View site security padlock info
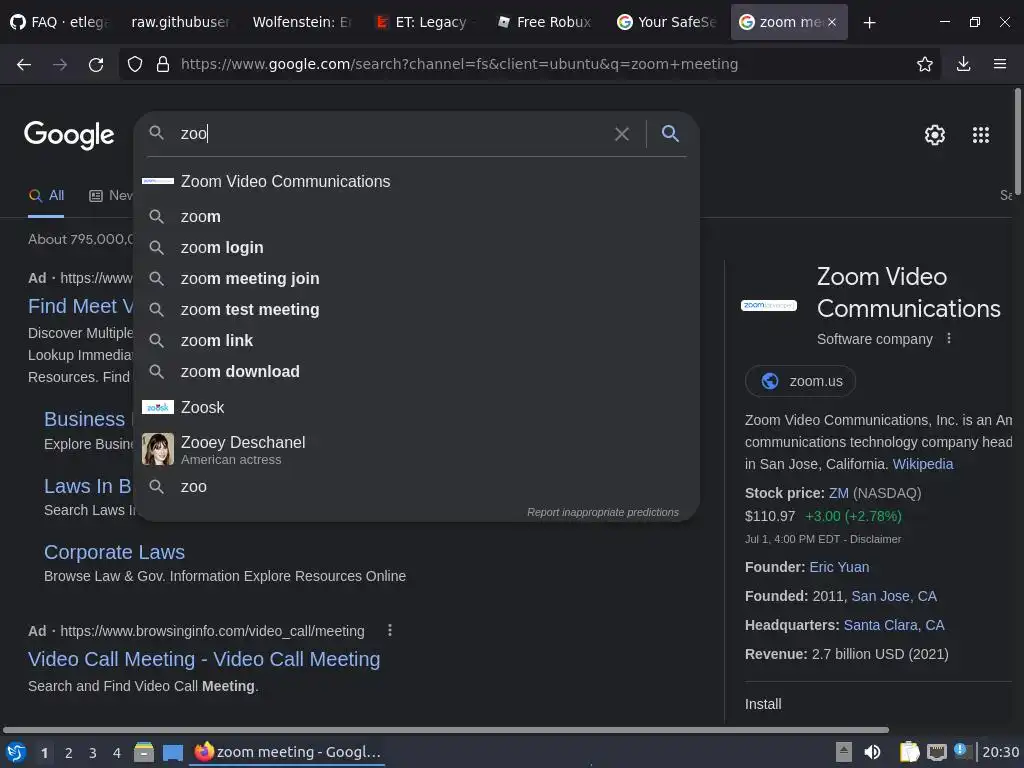The width and height of the screenshot is (1024, 768). coord(163,64)
